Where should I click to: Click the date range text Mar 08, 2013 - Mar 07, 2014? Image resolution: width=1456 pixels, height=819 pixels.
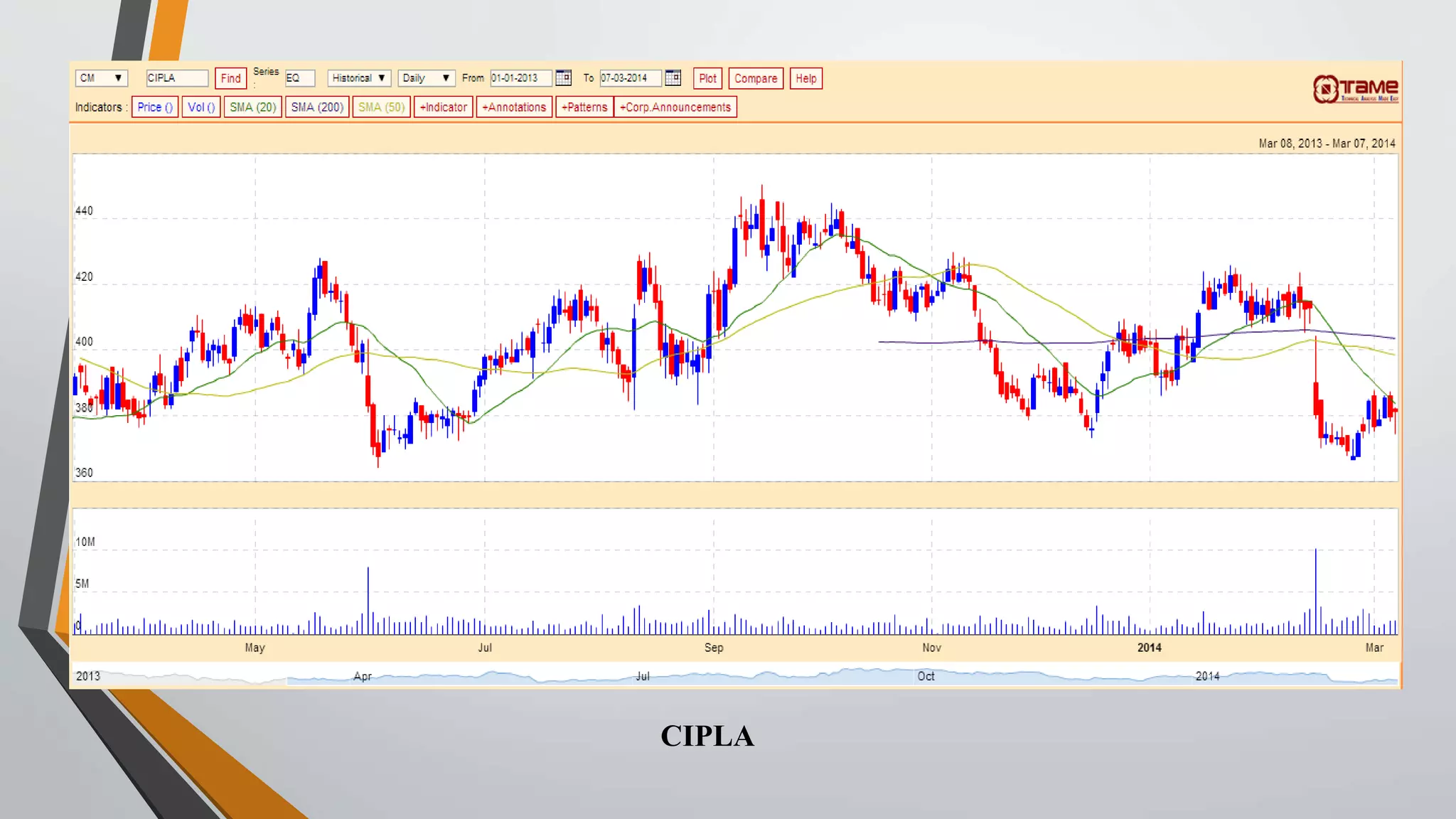point(1327,144)
